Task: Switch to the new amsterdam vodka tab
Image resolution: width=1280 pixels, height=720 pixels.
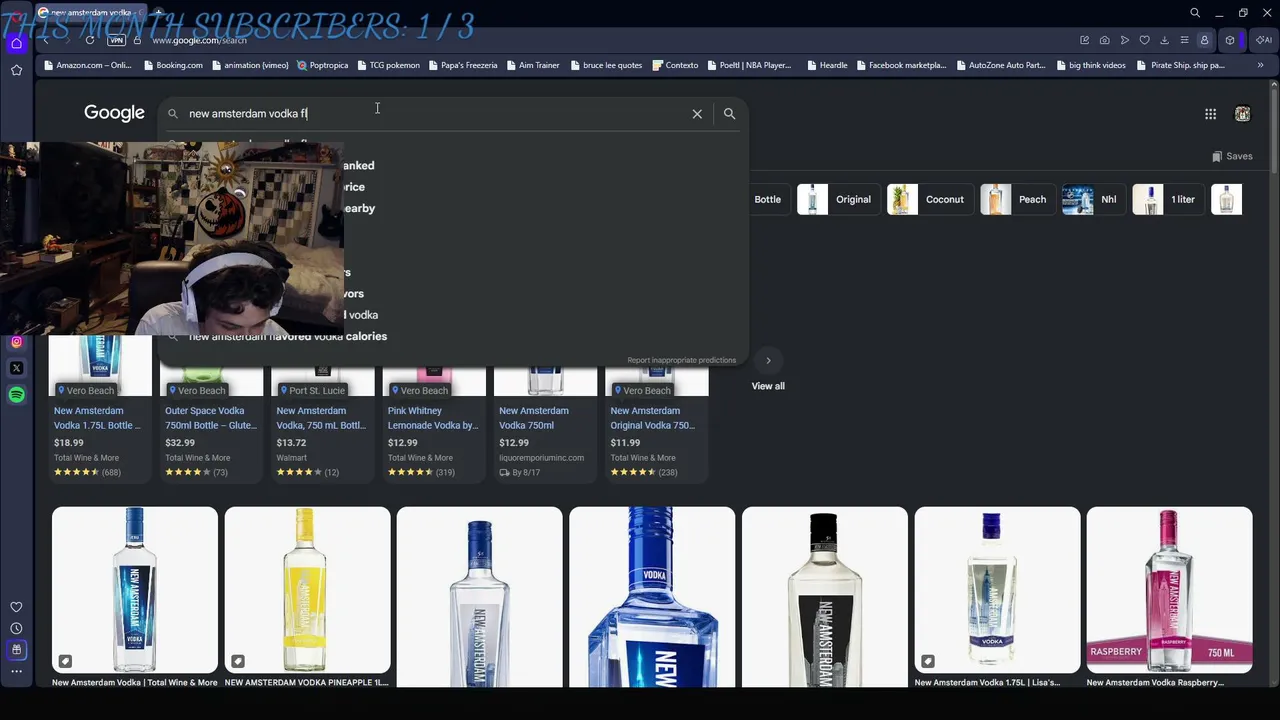Action: pos(92,13)
